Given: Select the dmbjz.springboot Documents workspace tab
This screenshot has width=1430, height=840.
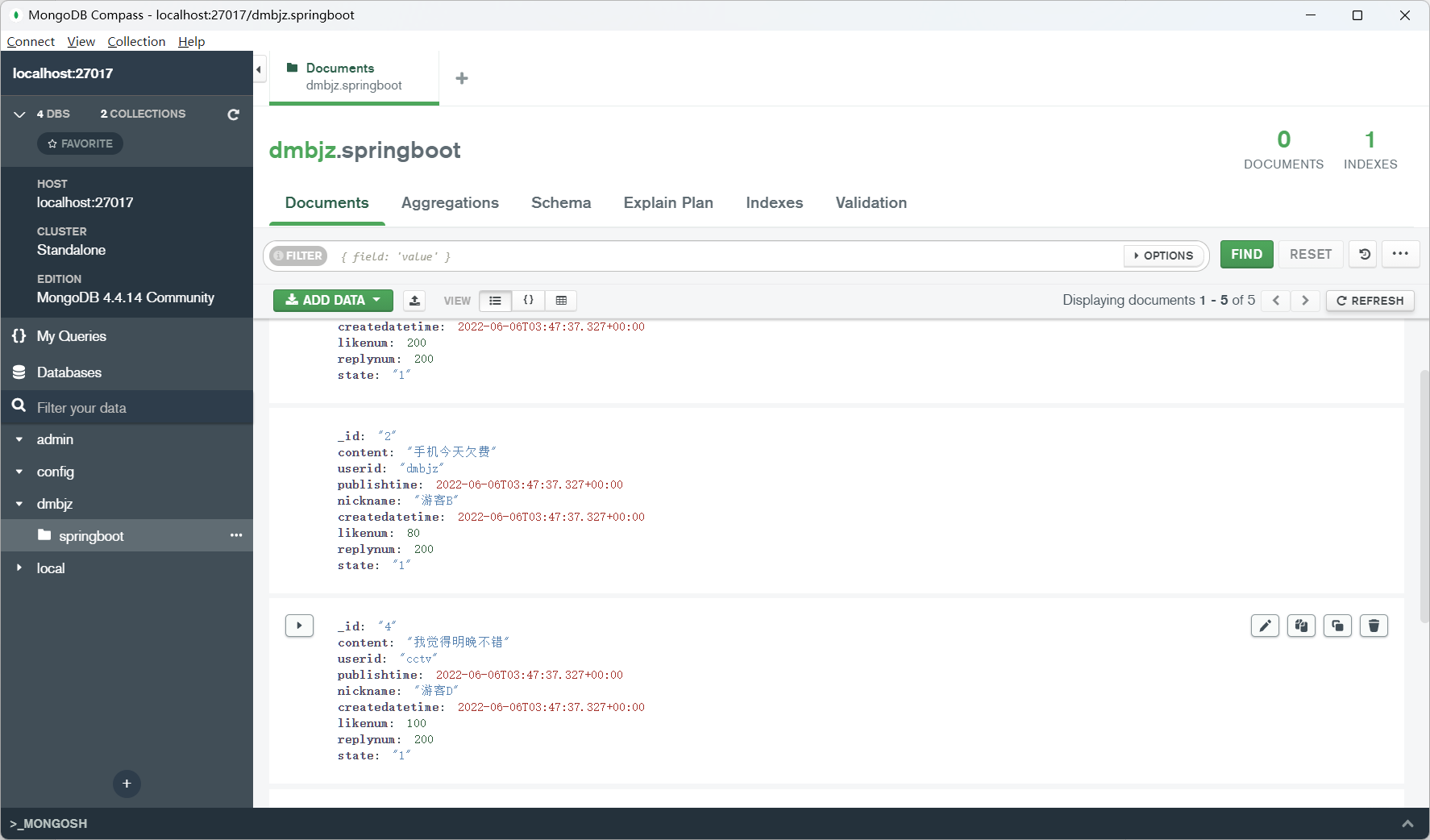Looking at the screenshot, I should click(x=354, y=77).
